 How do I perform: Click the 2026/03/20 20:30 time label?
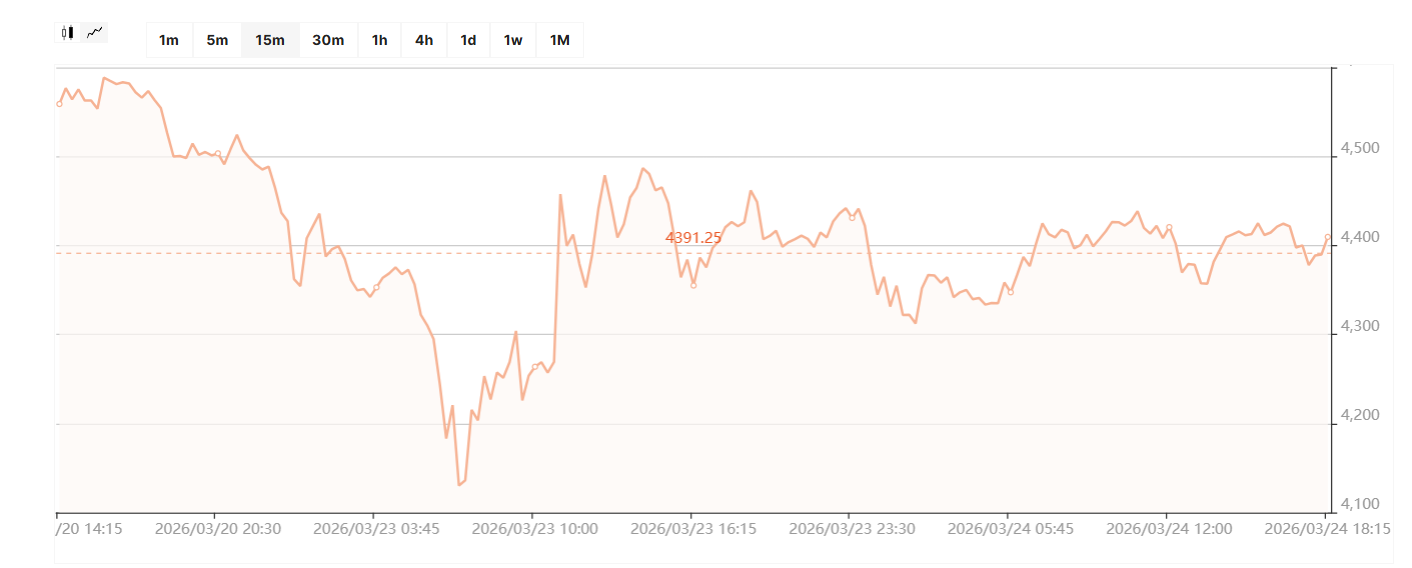218,529
